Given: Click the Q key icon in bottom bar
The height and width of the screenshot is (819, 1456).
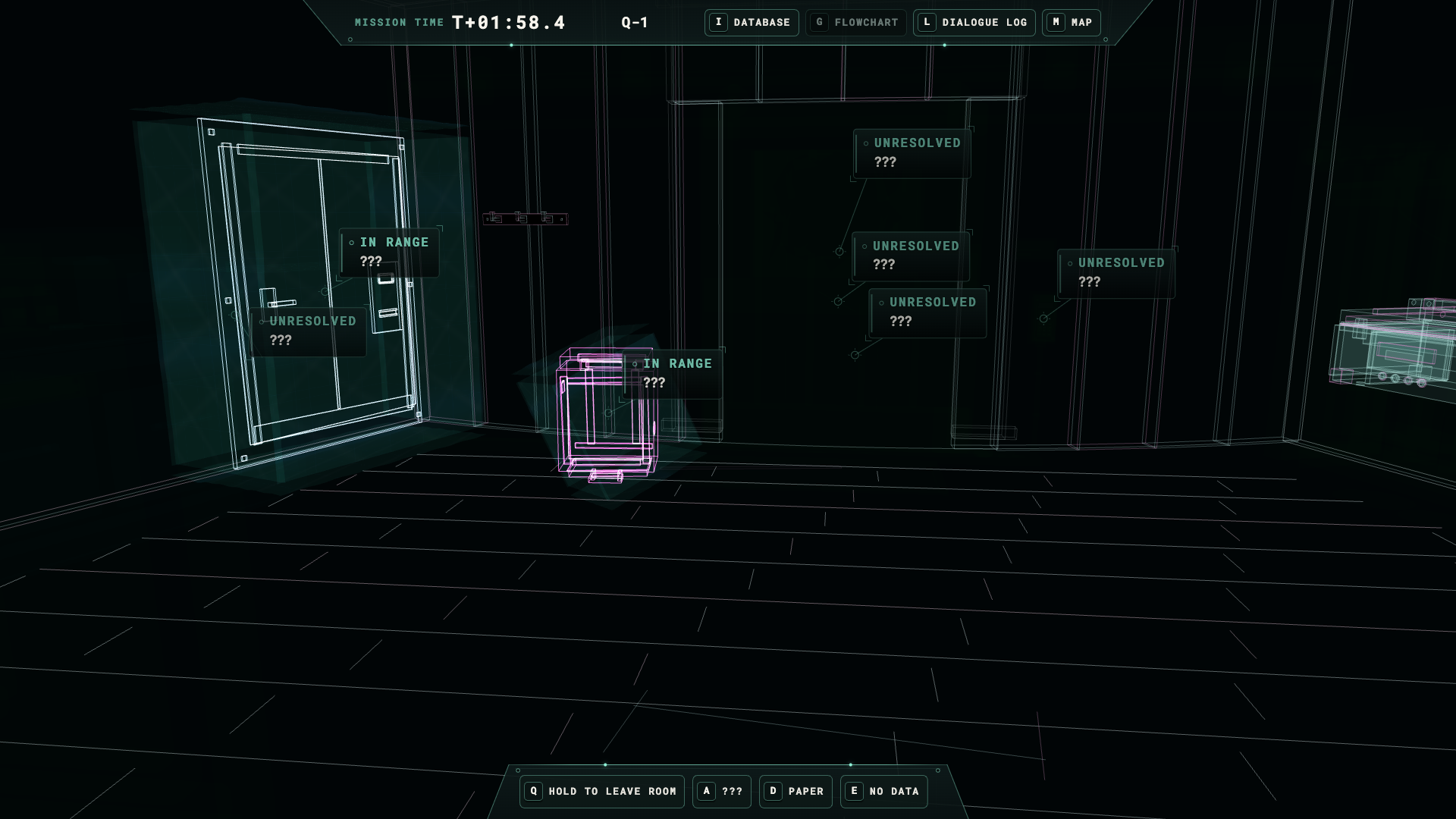Looking at the screenshot, I should click(x=534, y=792).
